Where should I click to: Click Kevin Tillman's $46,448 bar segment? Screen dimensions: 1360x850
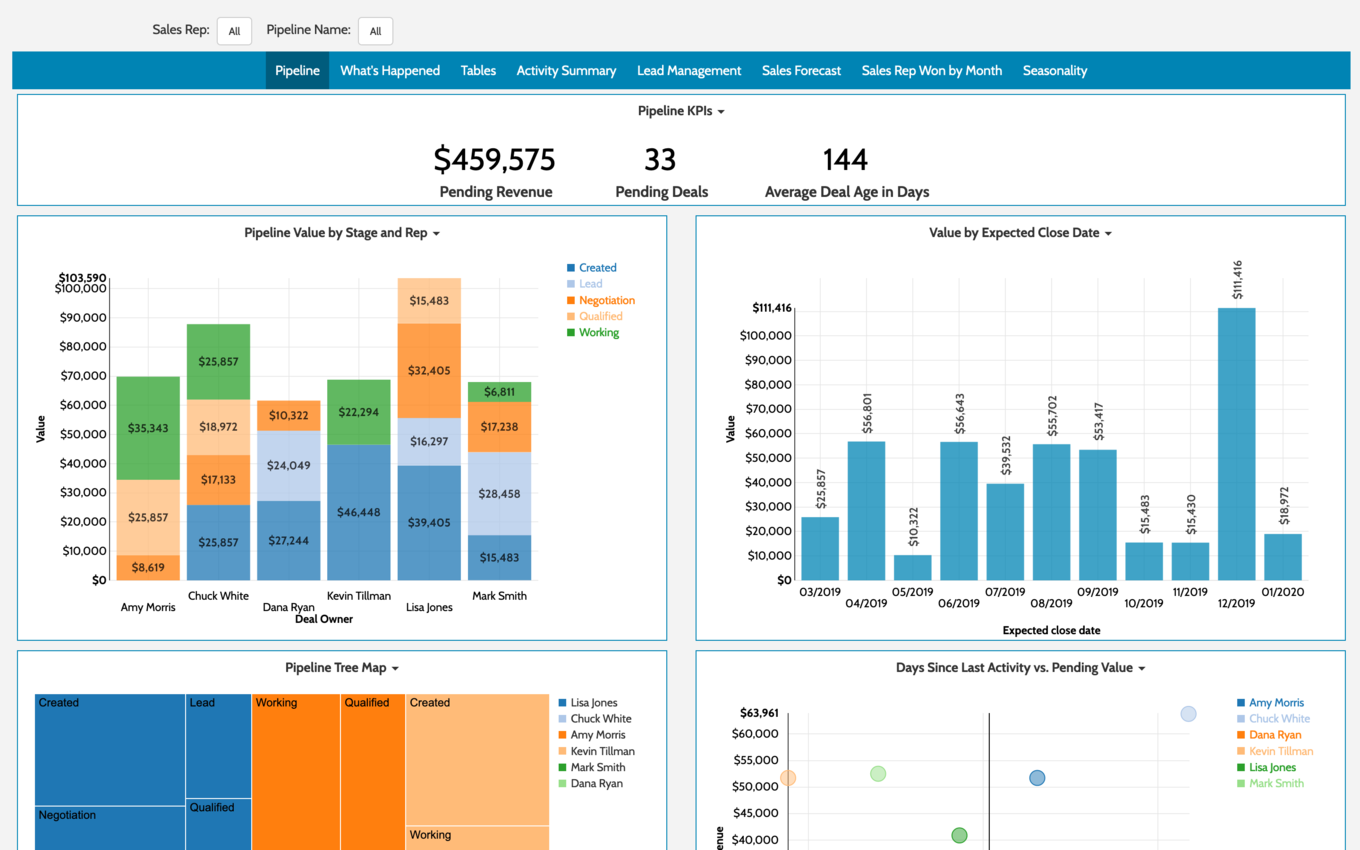pos(358,512)
